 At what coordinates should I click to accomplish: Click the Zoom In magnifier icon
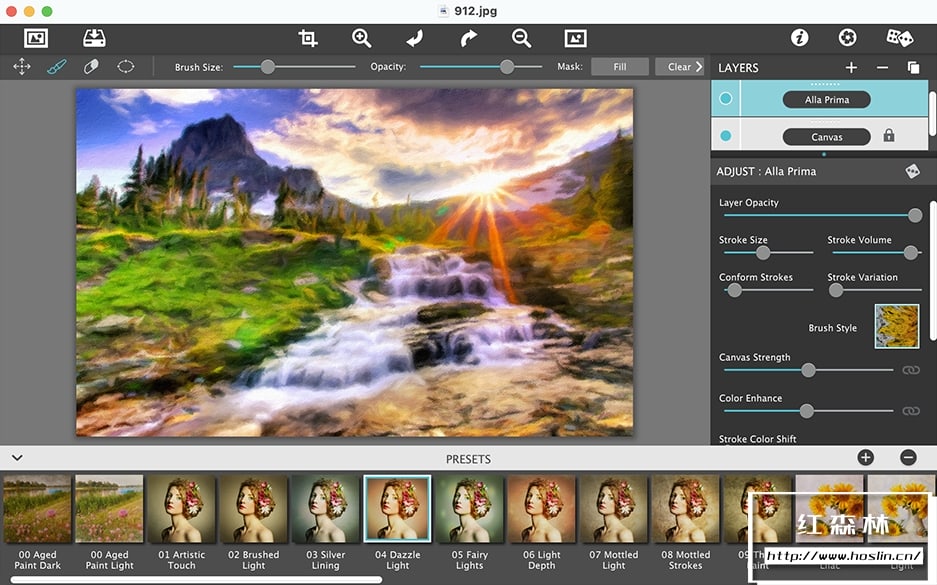click(361, 38)
